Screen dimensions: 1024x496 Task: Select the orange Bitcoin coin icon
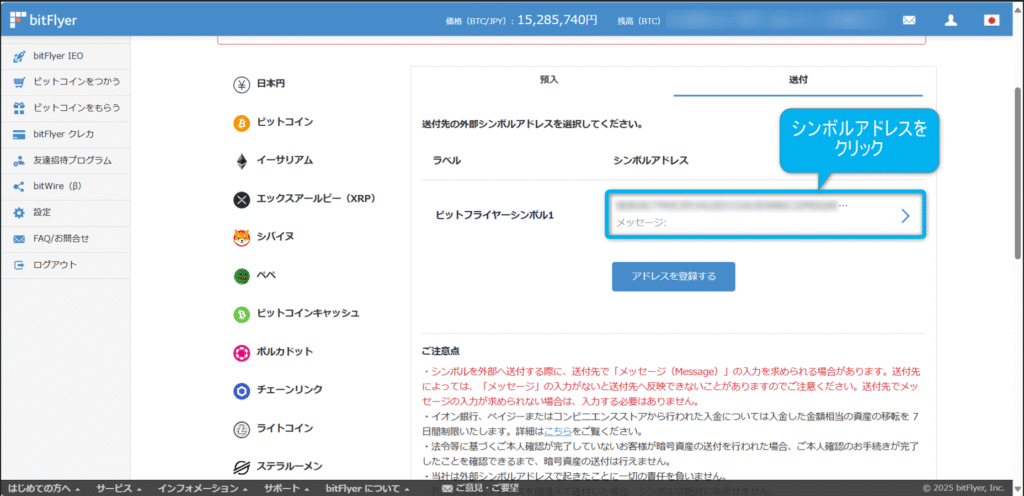pyautogui.click(x=242, y=123)
